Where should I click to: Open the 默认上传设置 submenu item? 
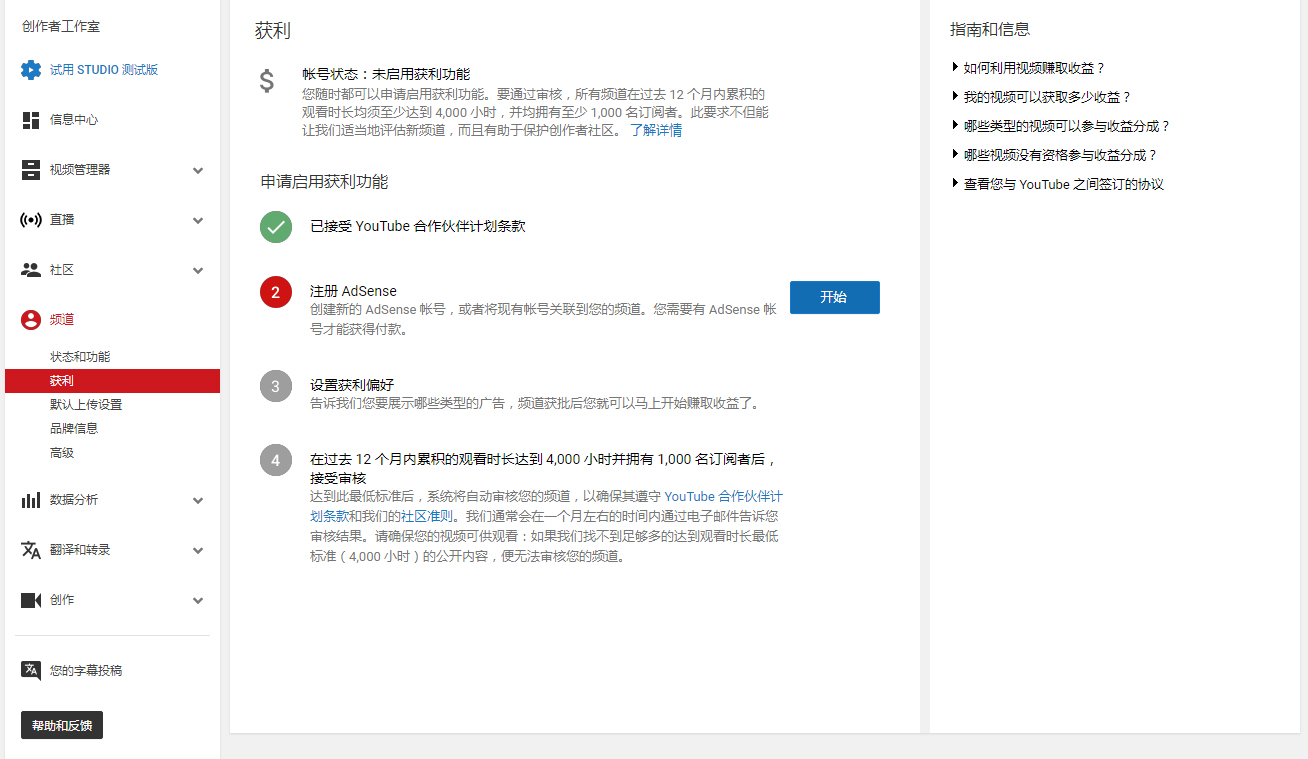[x=86, y=405]
